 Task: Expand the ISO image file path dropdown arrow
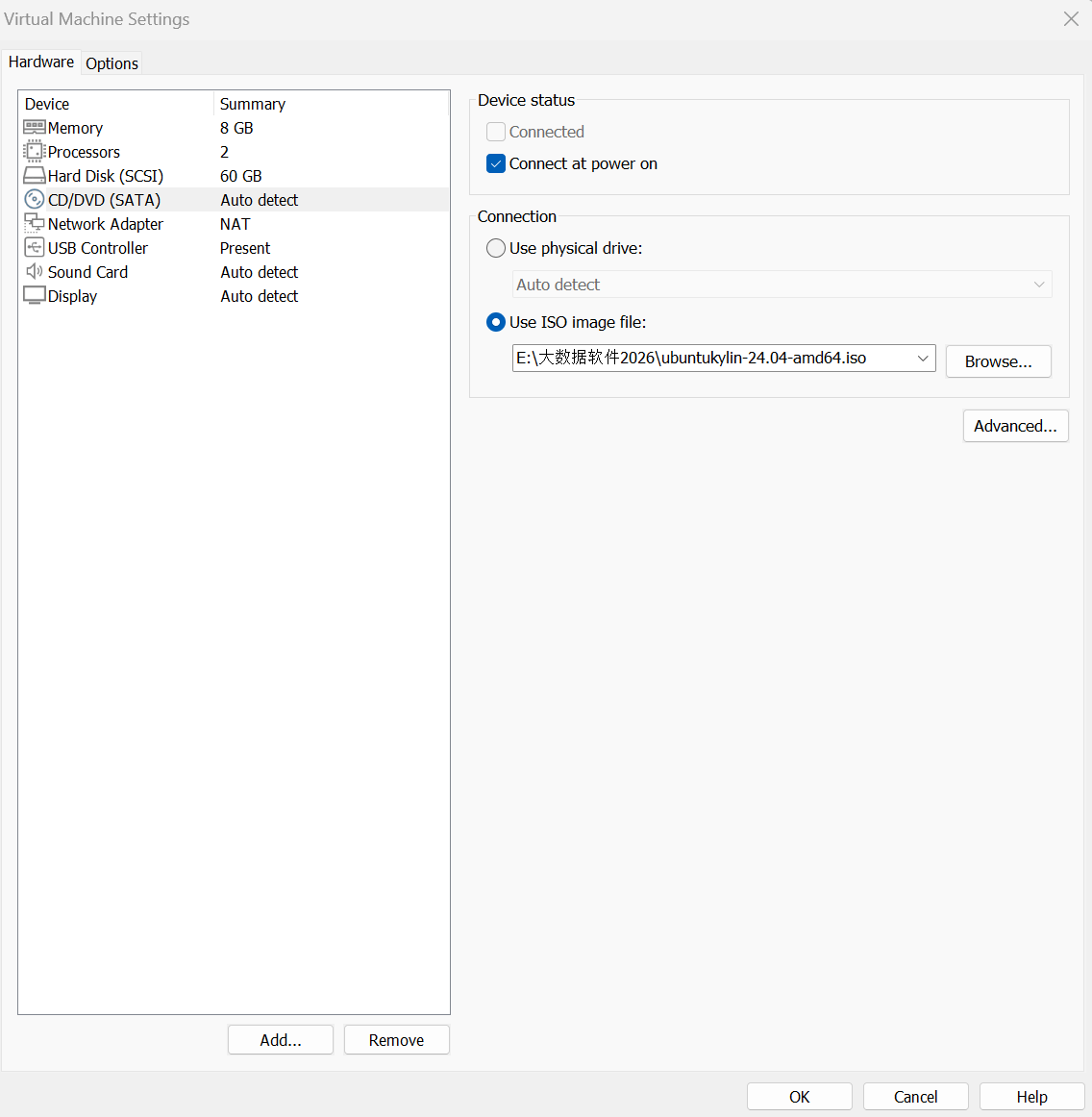pyautogui.click(x=923, y=359)
